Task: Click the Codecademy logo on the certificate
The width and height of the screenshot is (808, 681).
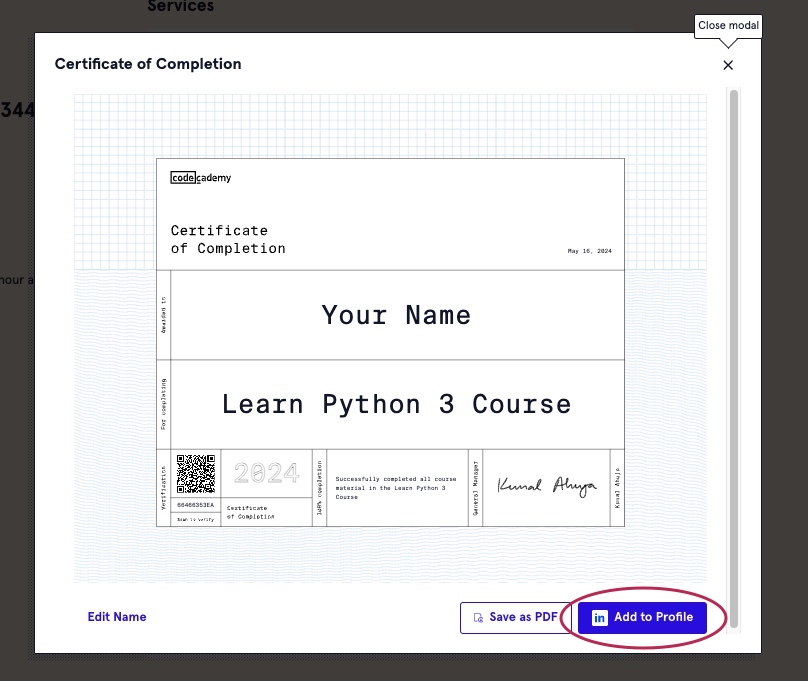Action: click(201, 178)
